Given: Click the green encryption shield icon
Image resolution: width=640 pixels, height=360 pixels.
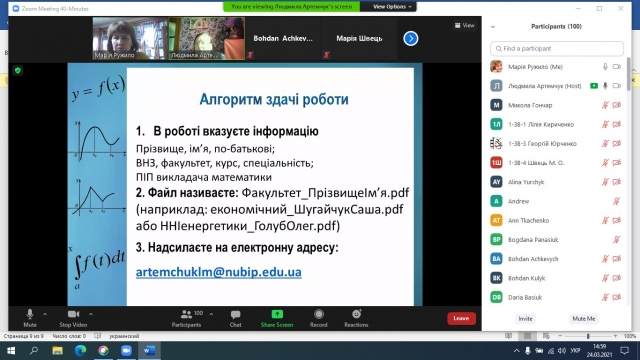Looking at the screenshot, I should 18,71.
